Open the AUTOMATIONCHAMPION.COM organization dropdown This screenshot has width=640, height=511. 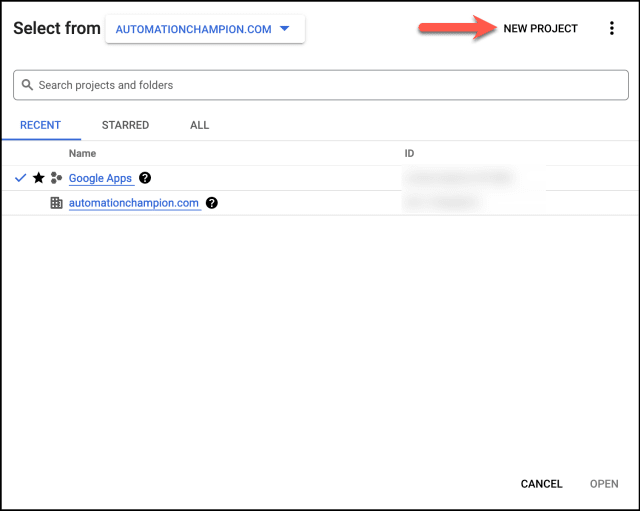(x=205, y=29)
